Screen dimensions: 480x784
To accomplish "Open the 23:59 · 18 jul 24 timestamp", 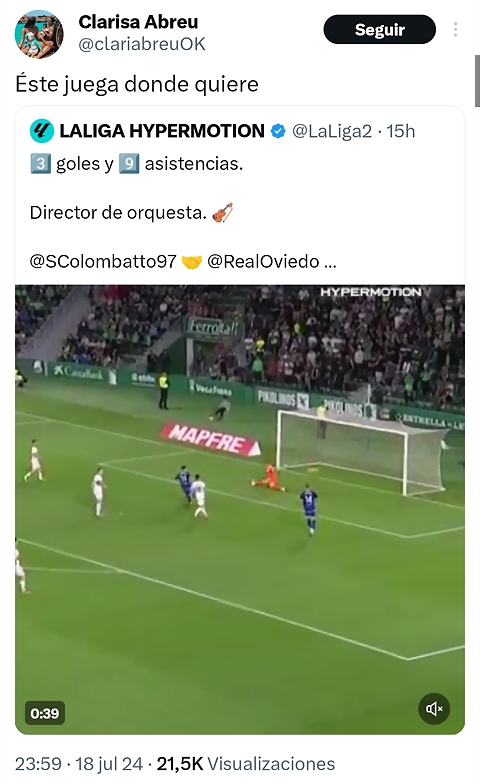I will (x=79, y=764).
